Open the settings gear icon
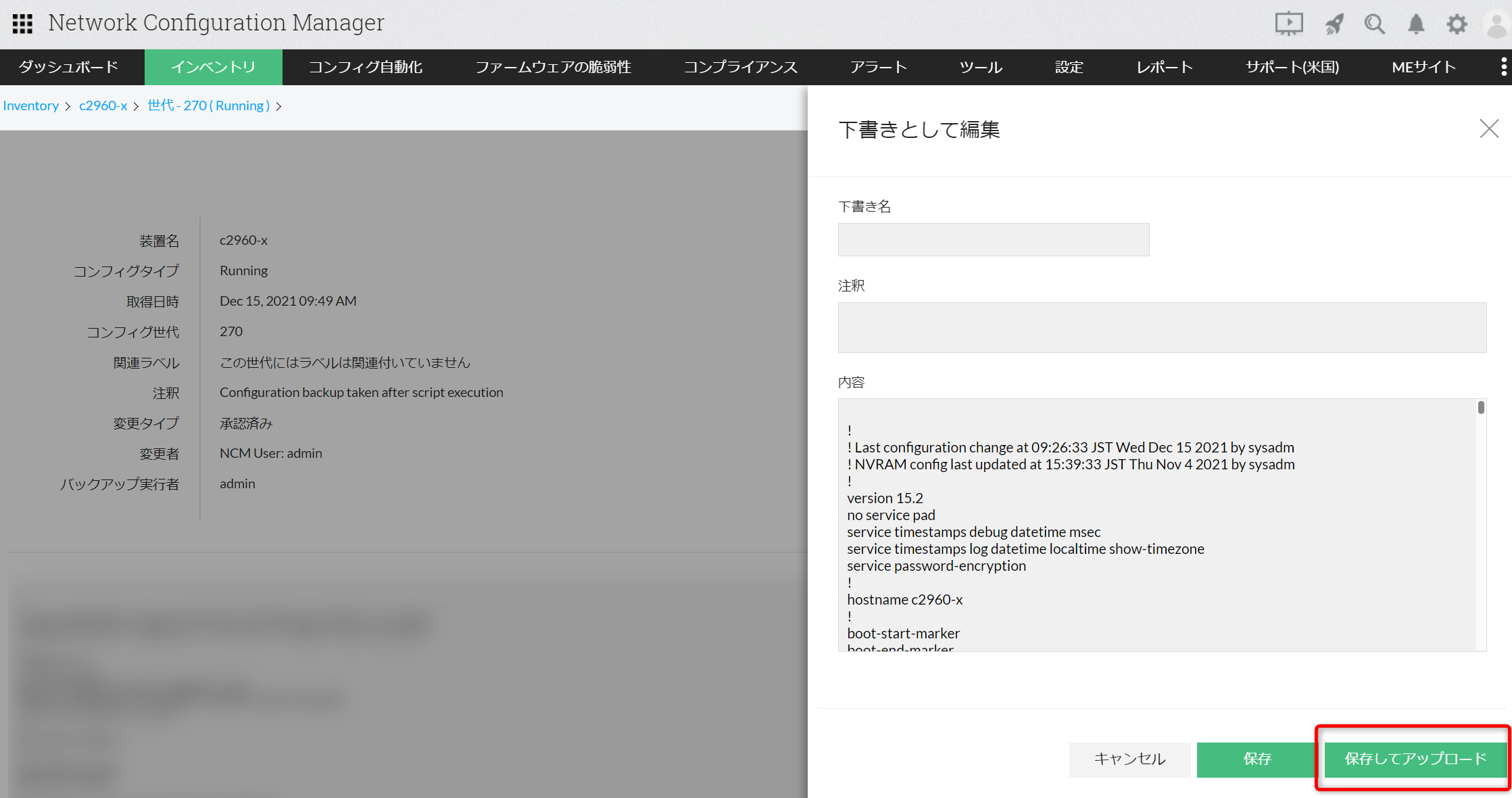Viewport: 1512px width, 798px height. tap(1457, 24)
